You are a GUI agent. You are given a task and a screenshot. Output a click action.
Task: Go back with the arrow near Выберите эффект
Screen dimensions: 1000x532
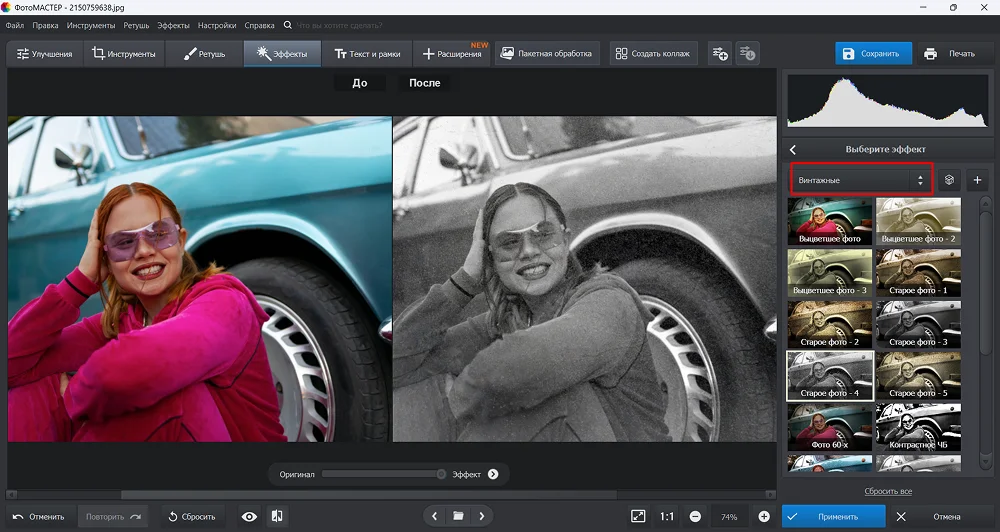pyautogui.click(x=793, y=149)
